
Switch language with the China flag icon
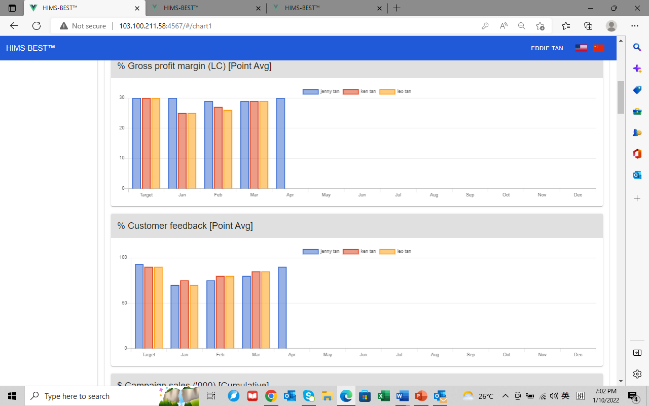(x=599, y=47)
